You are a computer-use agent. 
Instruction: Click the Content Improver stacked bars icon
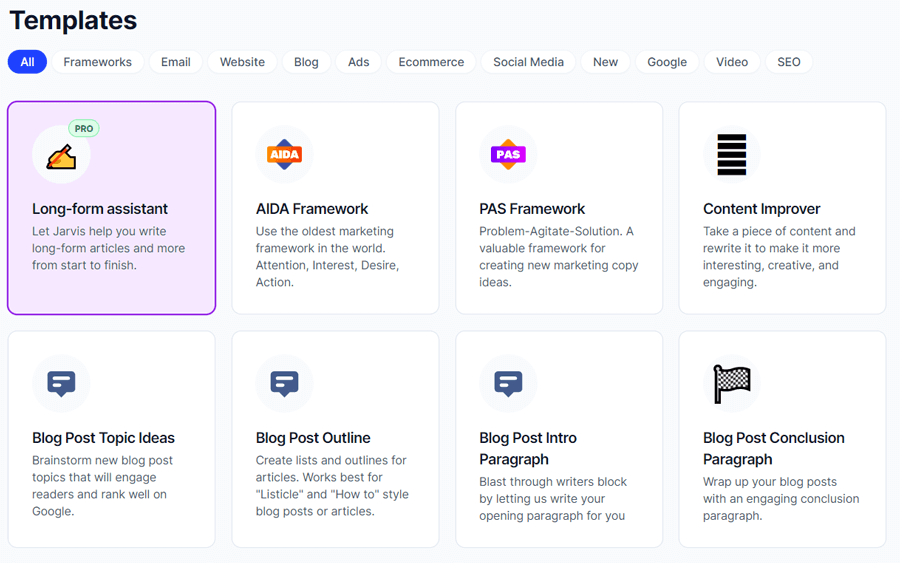click(732, 154)
